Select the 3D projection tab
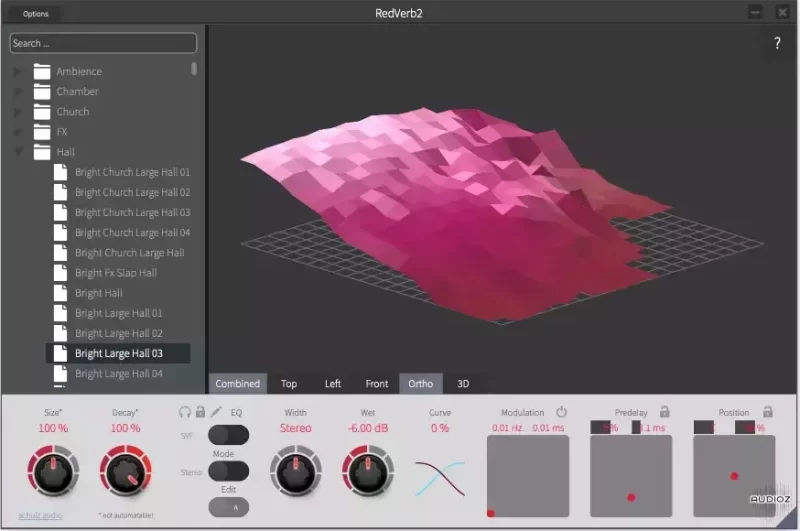The height and width of the screenshot is (531, 800). tap(463, 384)
